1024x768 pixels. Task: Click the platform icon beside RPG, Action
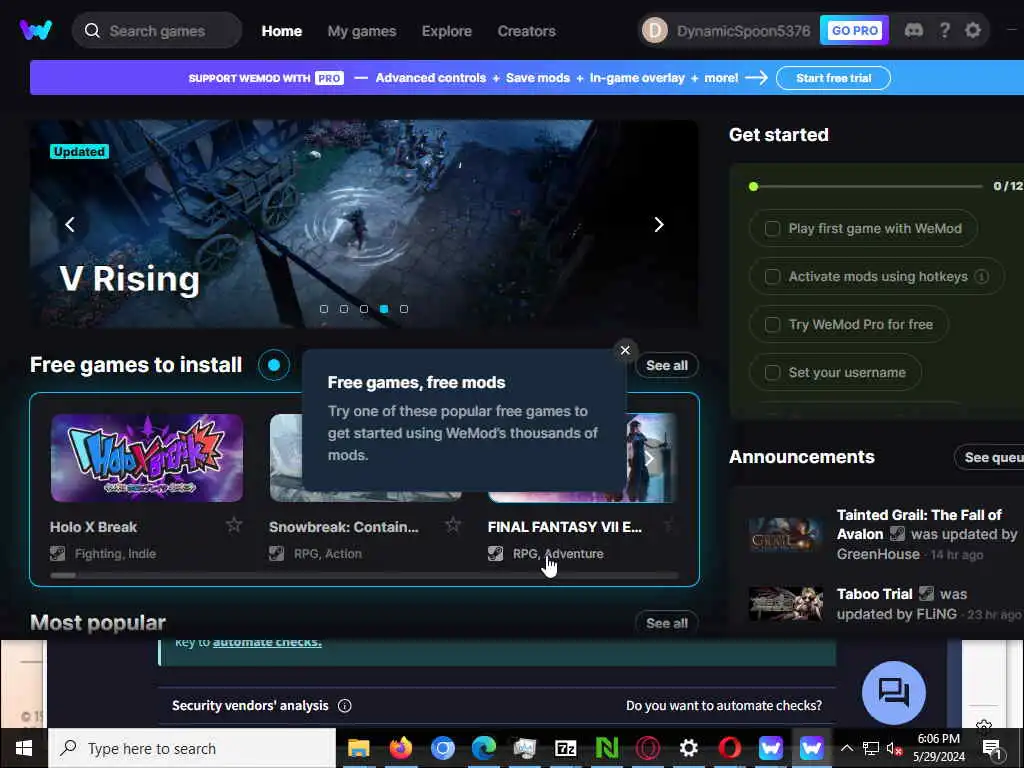point(276,554)
